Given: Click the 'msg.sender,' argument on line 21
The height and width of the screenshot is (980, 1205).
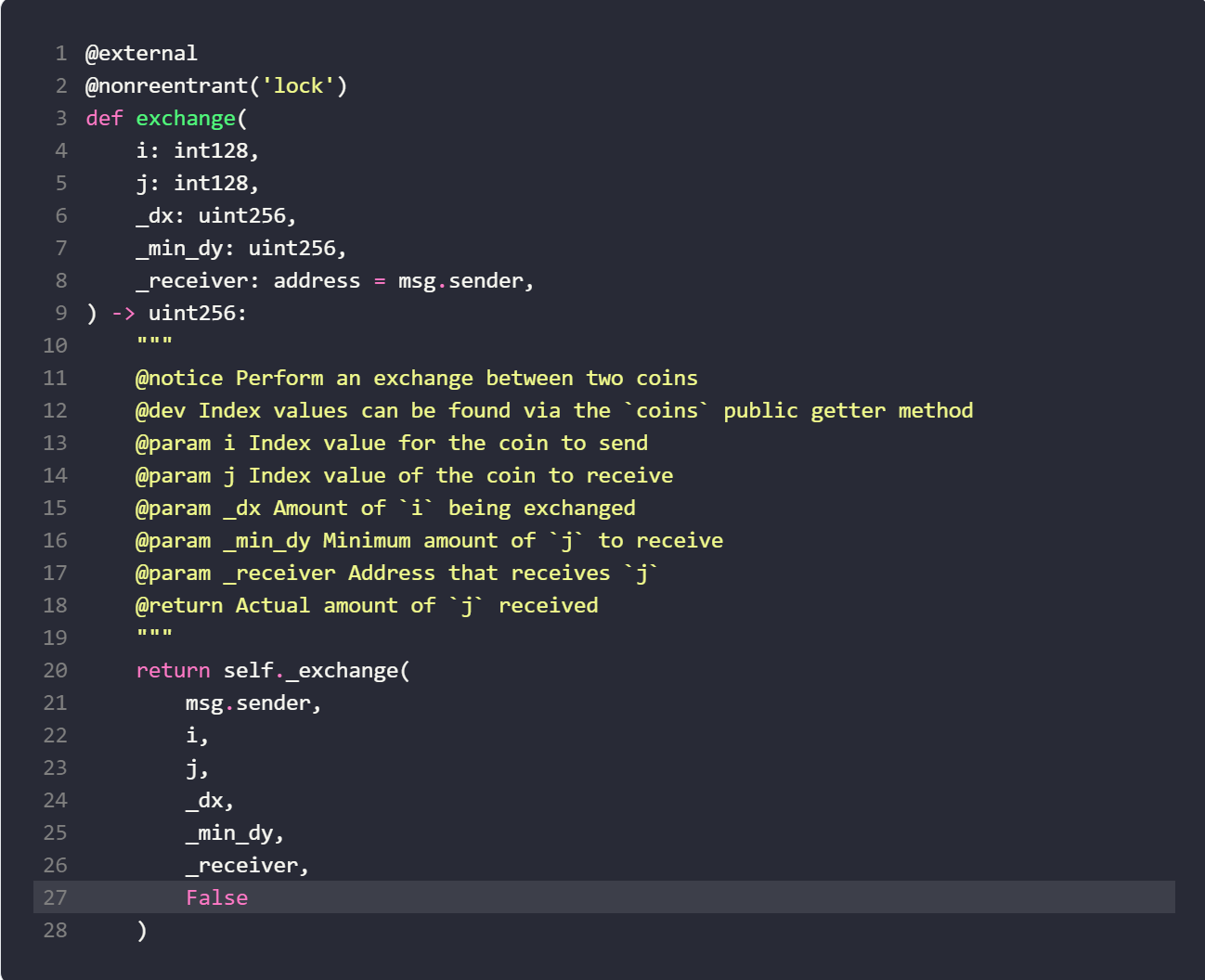Looking at the screenshot, I should click(253, 703).
